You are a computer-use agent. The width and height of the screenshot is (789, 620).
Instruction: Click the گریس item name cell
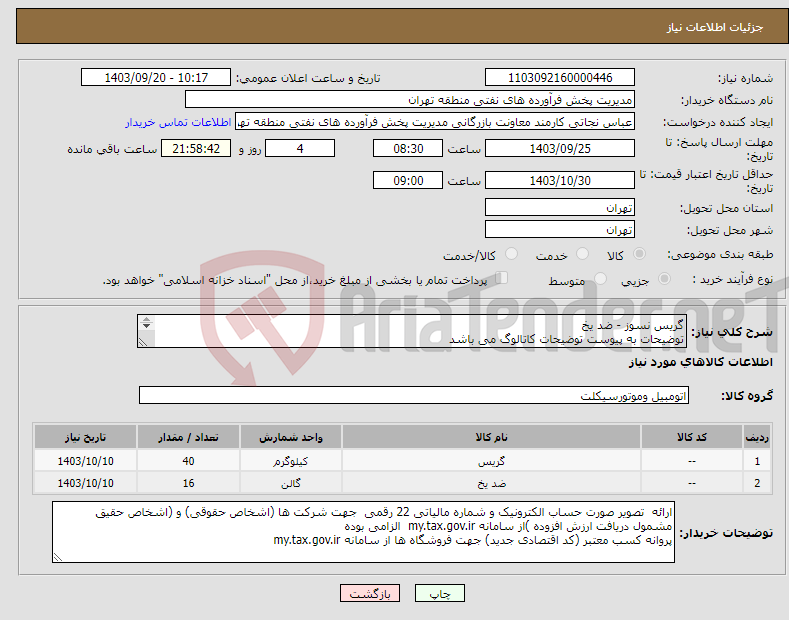coord(491,461)
